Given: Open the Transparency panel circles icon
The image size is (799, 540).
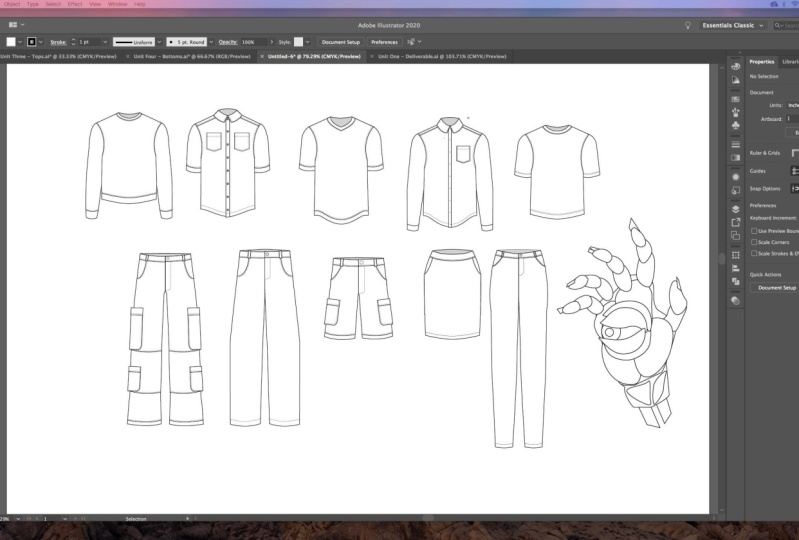Looking at the screenshot, I should (x=735, y=301).
